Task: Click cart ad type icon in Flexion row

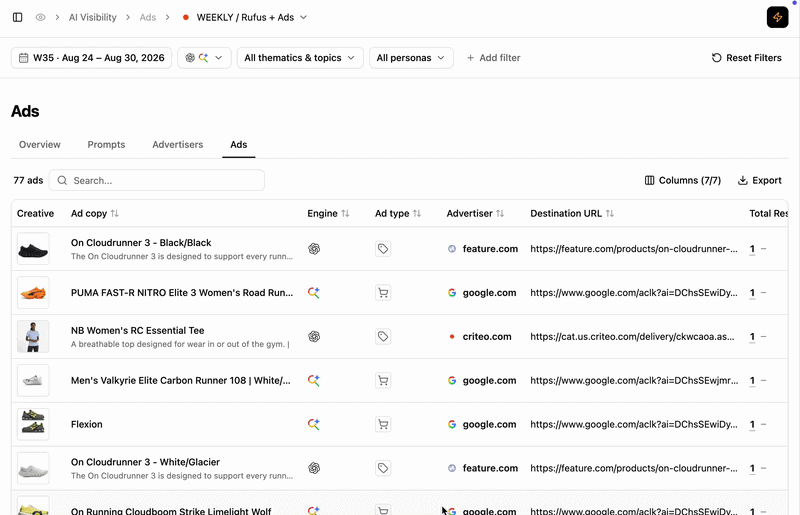Action: coord(383,424)
